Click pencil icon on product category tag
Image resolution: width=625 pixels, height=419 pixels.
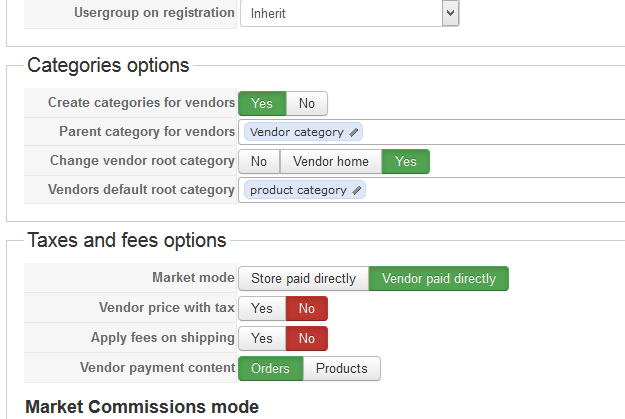pyautogui.click(x=357, y=190)
